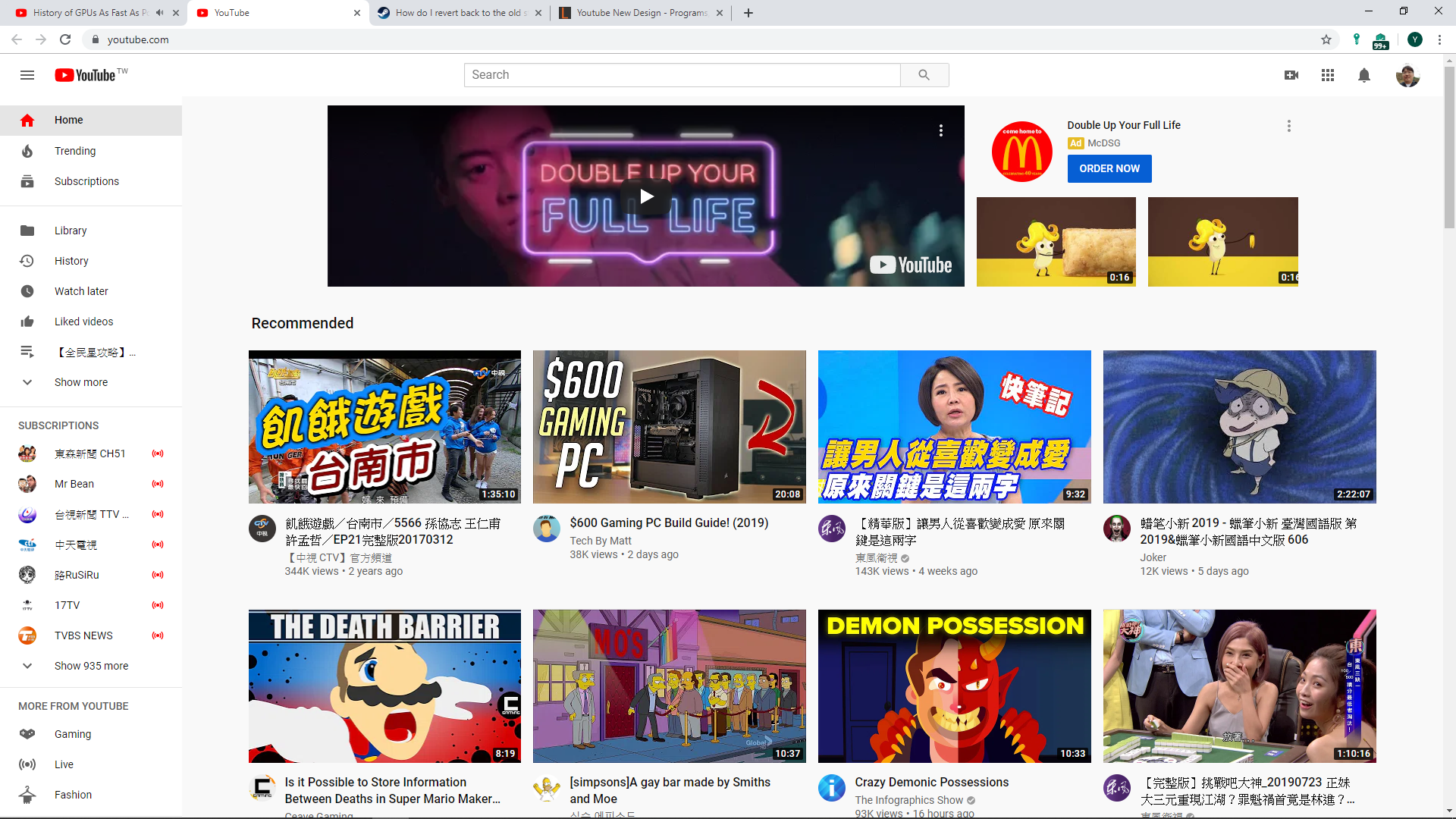Image resolution: width=1456 pixels, height=819 pixels.
Task: Open RuSiRu channel subscription
Action: (91, 575)
